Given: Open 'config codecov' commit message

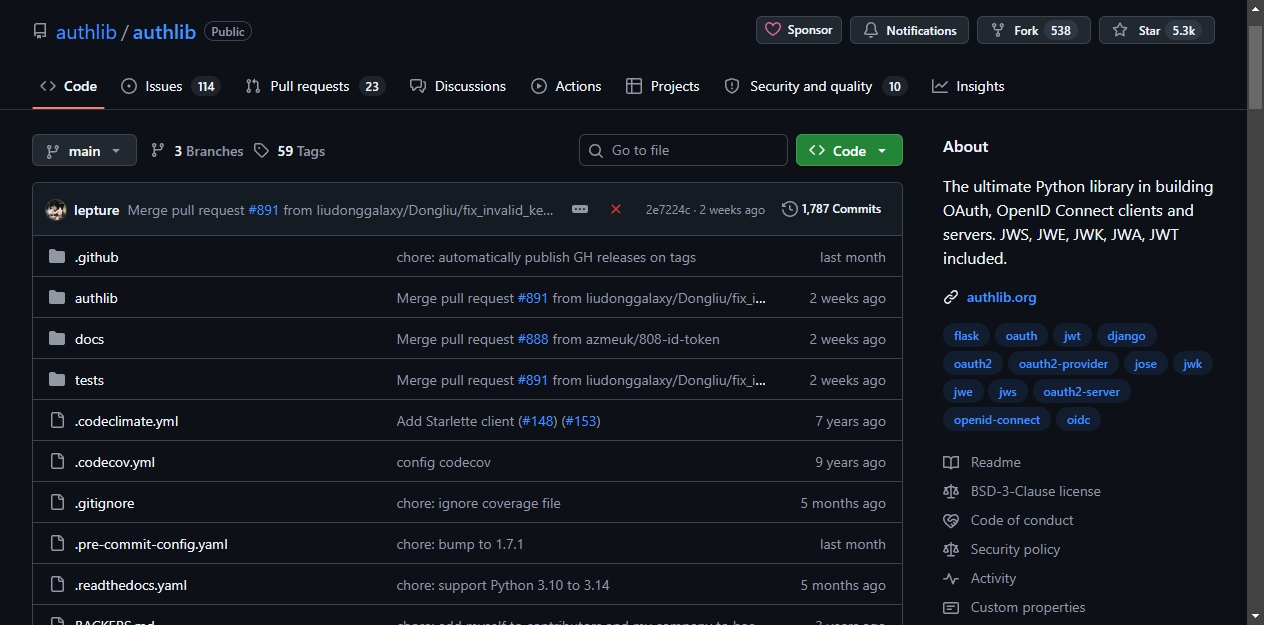Looking at the screenshot, I should tap(444, 462).
